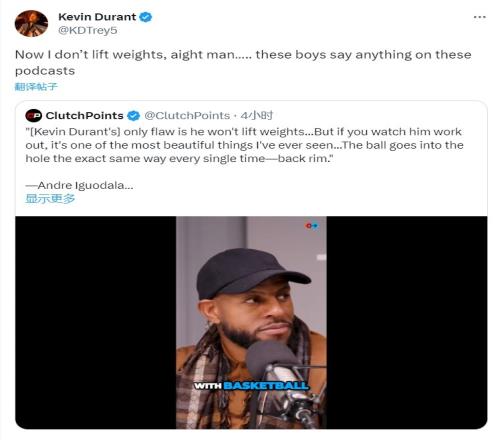Open the Kevin Durant display name
The width and height of the screenshot is (500, 440).
click(x=97, y=17)
